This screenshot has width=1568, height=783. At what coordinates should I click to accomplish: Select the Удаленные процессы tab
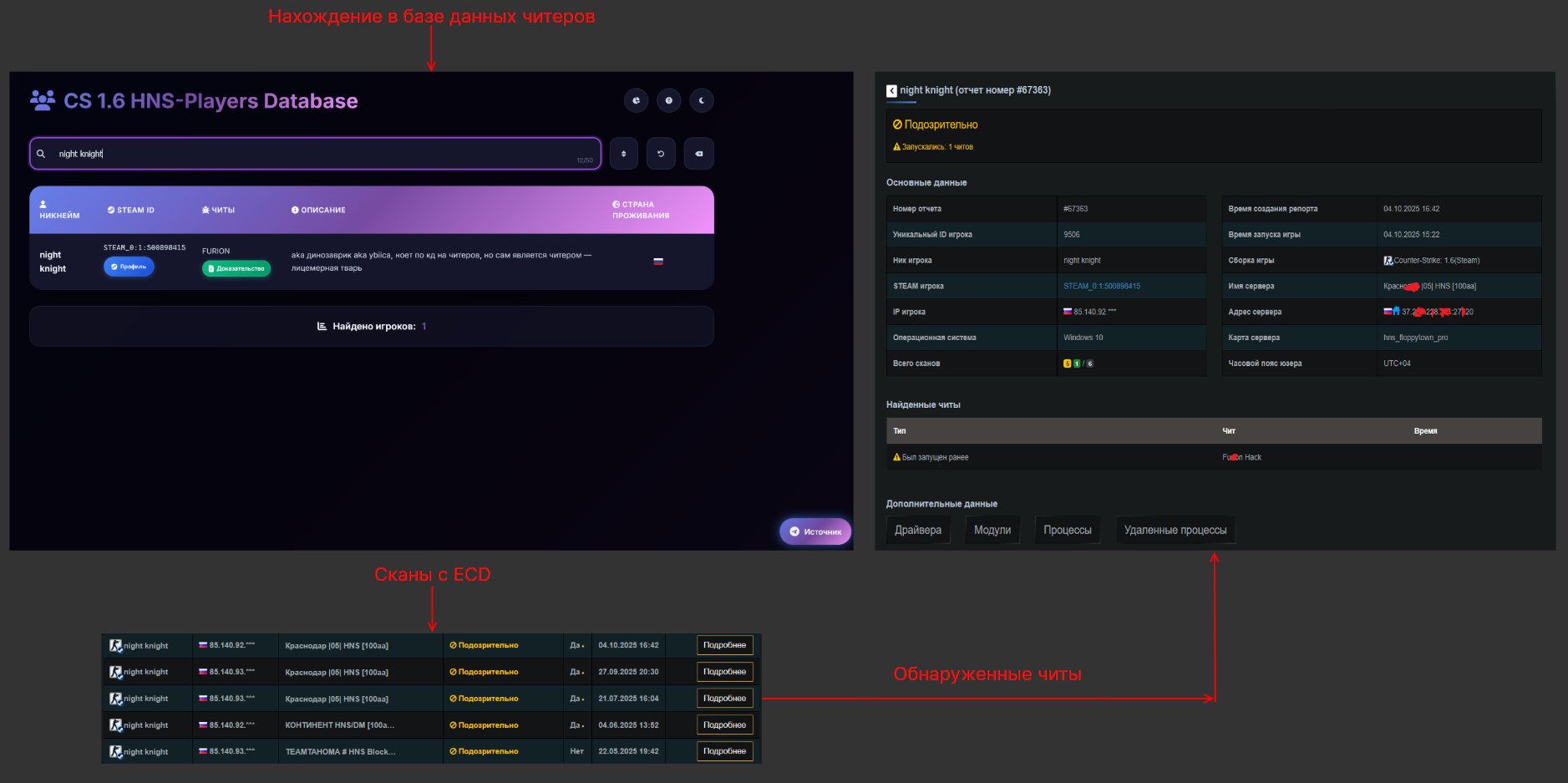pyautogui.click(x=1175, y=531)
